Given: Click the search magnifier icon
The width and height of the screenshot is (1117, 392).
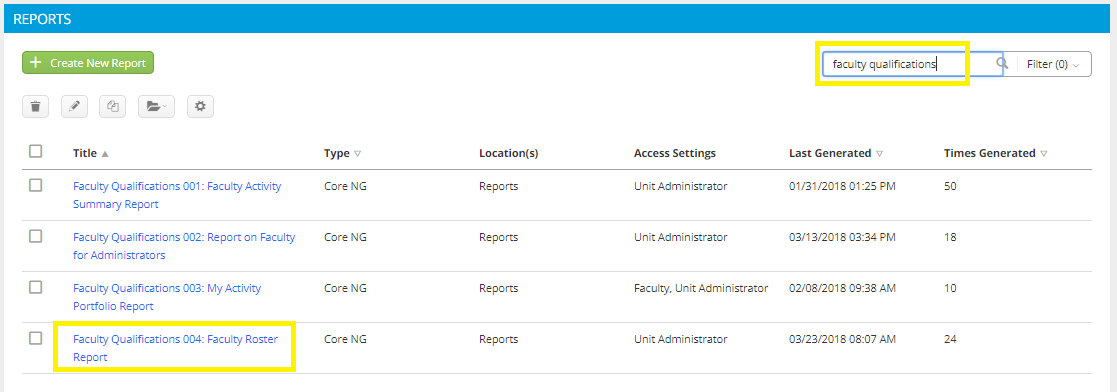Looking at the screenshot, I should coord(1002,64).
